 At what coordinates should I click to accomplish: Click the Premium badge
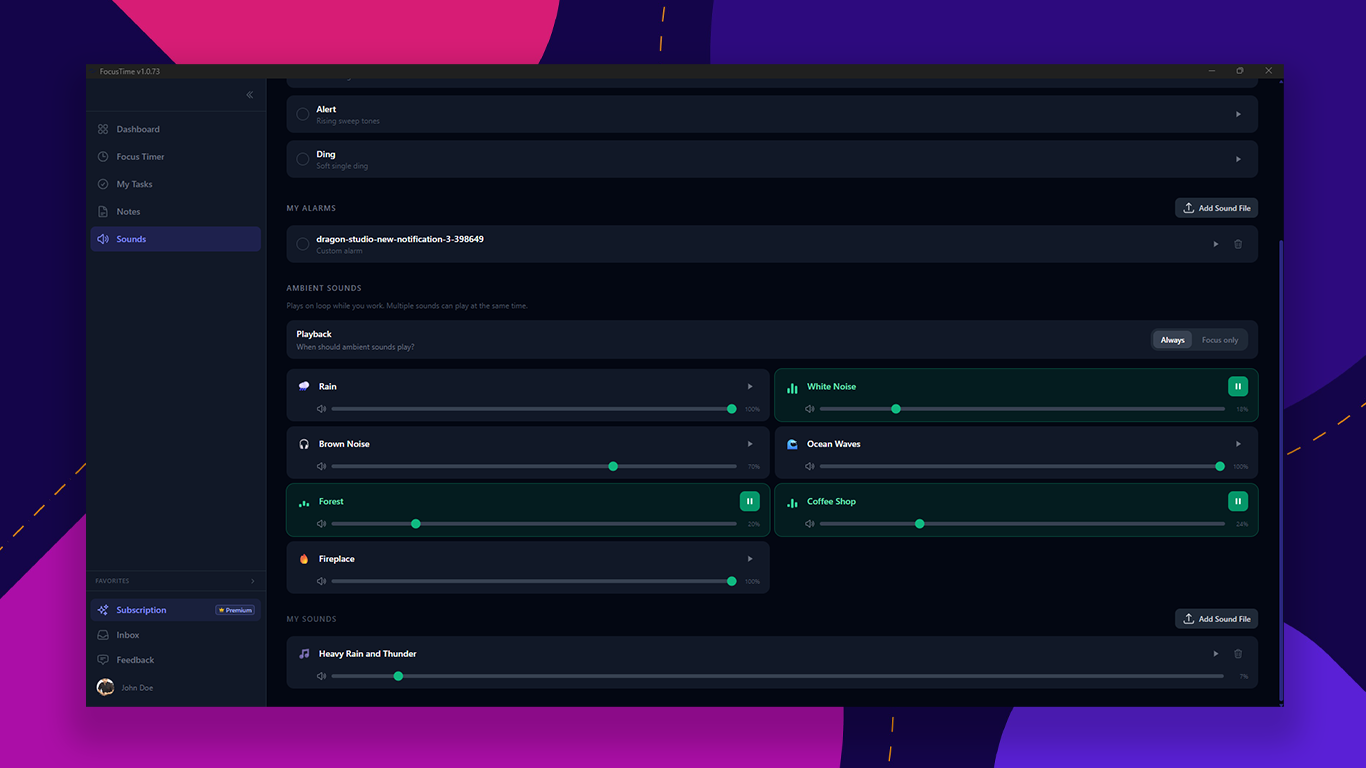click(x=235, y=610)
